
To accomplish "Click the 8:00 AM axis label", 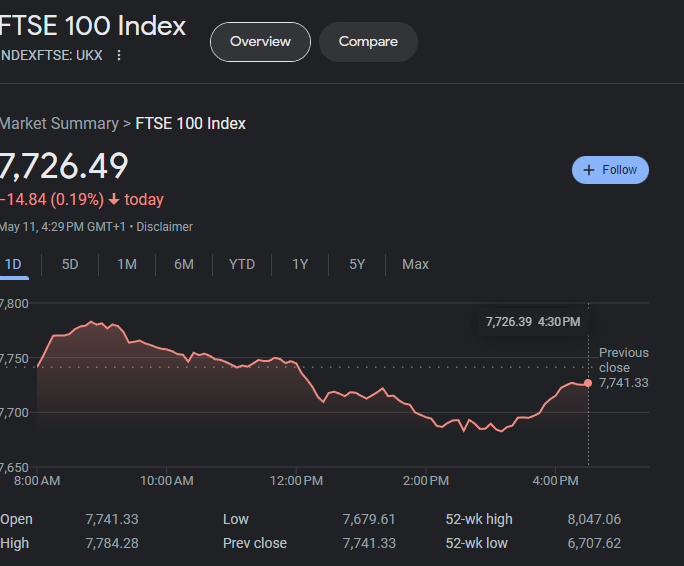I will pos(37,481).
